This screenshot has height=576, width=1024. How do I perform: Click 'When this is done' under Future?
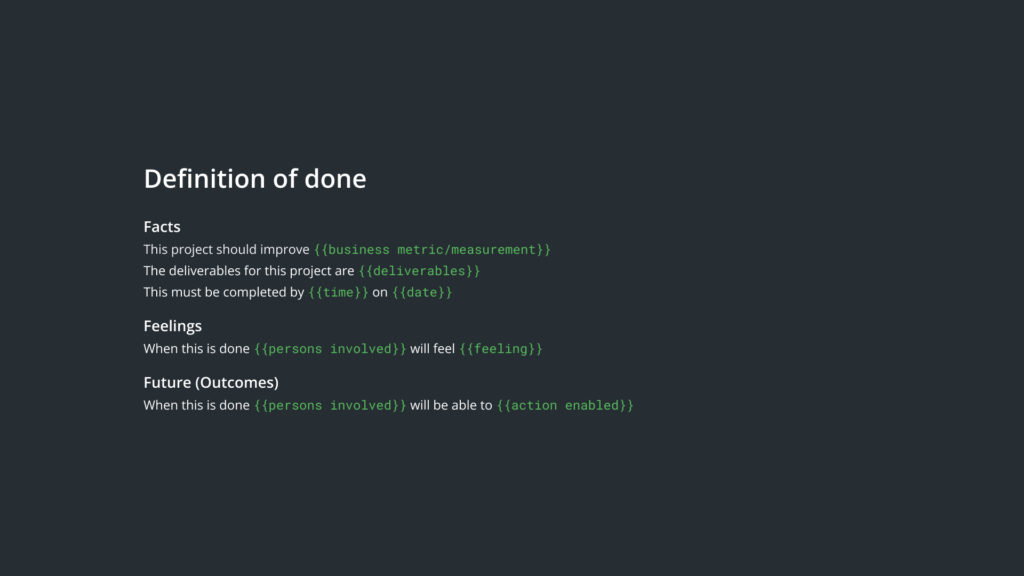[x=197, y=406]
